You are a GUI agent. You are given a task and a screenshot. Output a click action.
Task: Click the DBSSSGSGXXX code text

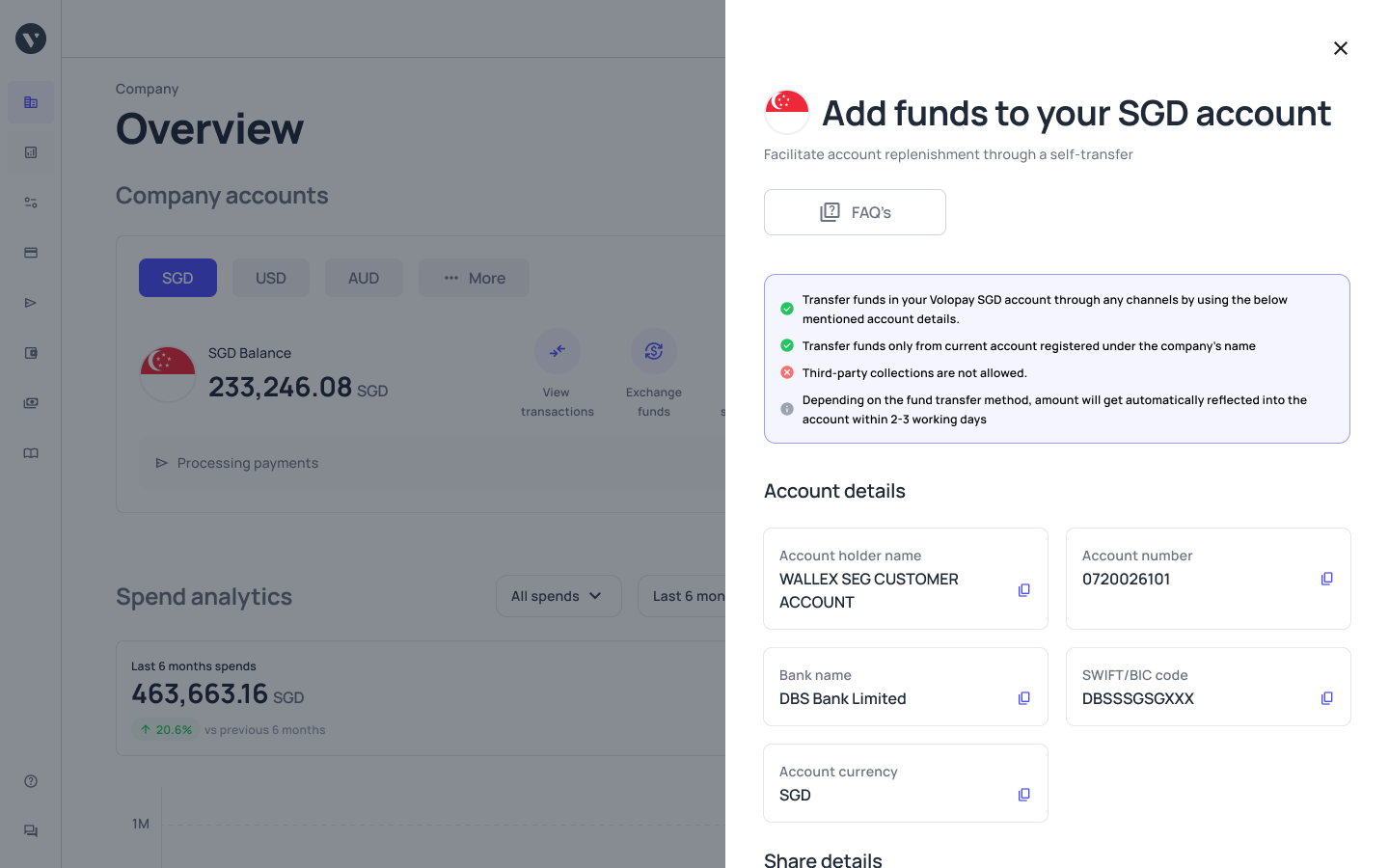click(x=1138, y=698)
